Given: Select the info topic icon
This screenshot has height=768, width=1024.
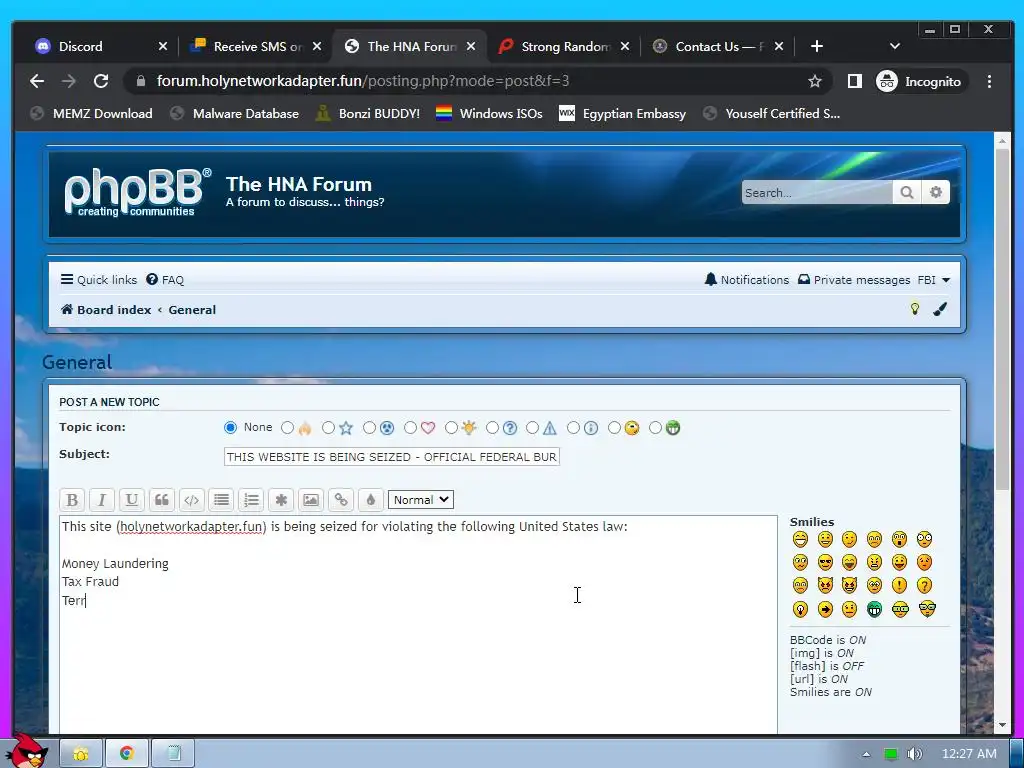Looking at the screenshot, I should 573,428.
